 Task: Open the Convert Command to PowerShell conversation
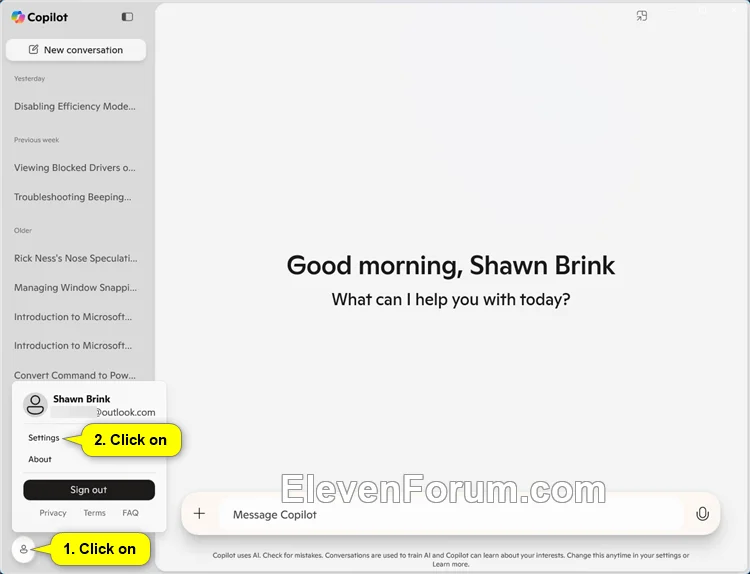[x=75, y=375]
